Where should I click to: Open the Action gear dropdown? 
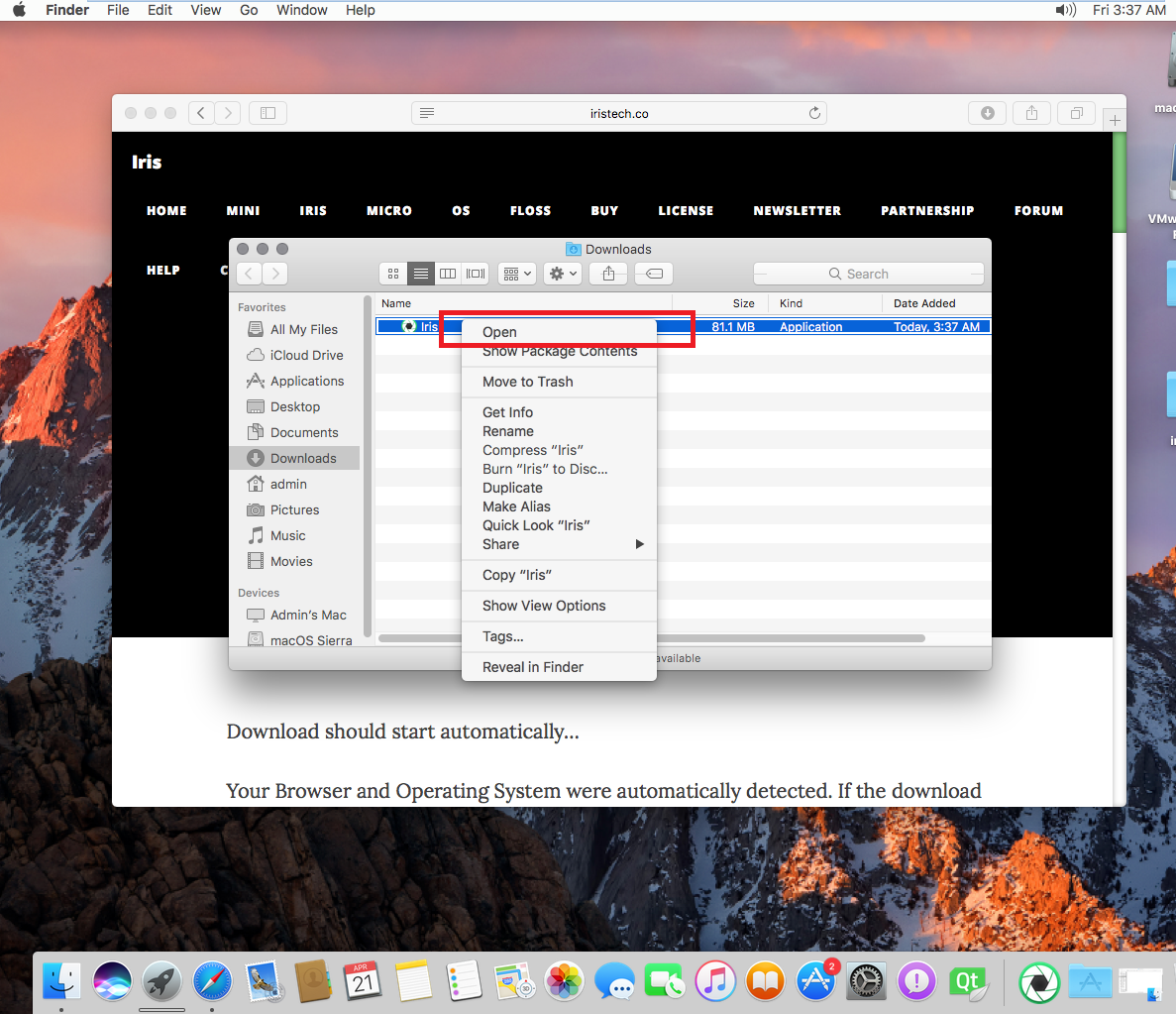coord(563,274)
